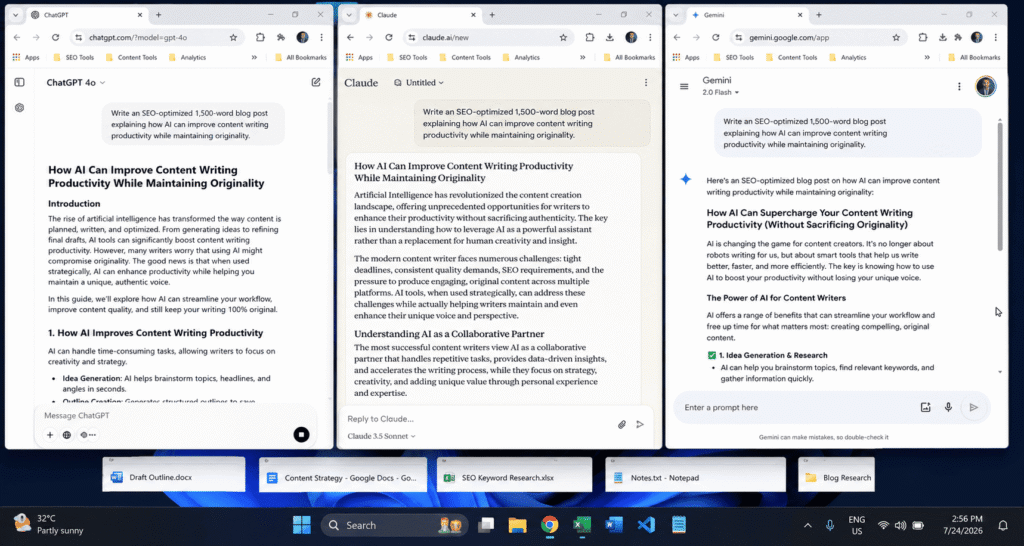This screenshot has width=1024, height=546.
Task: Open the Gemini hamburger main menu
Action: pos(684,86)
